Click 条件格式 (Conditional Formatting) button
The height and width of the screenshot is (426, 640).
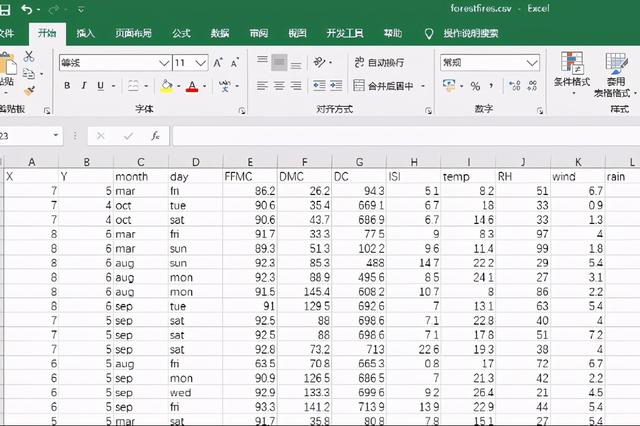click(572, 72)
